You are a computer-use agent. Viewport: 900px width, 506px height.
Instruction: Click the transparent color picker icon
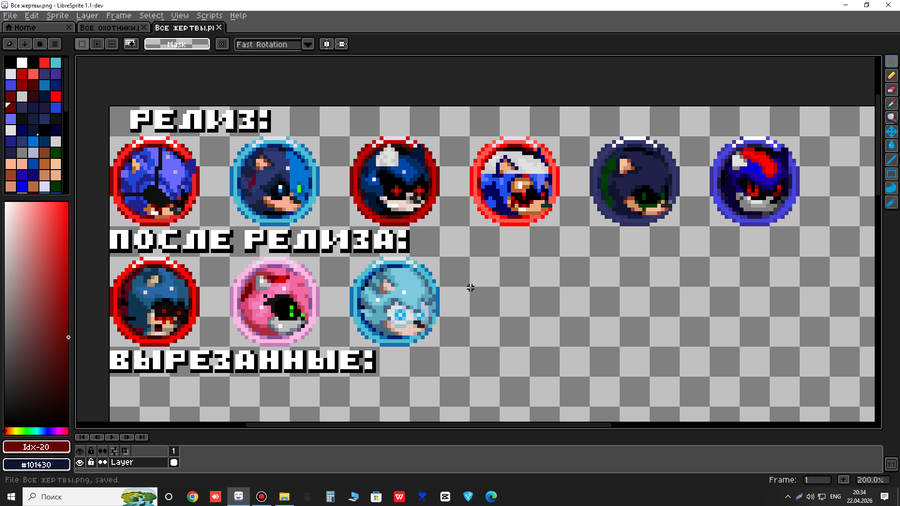tap(131, 44)
